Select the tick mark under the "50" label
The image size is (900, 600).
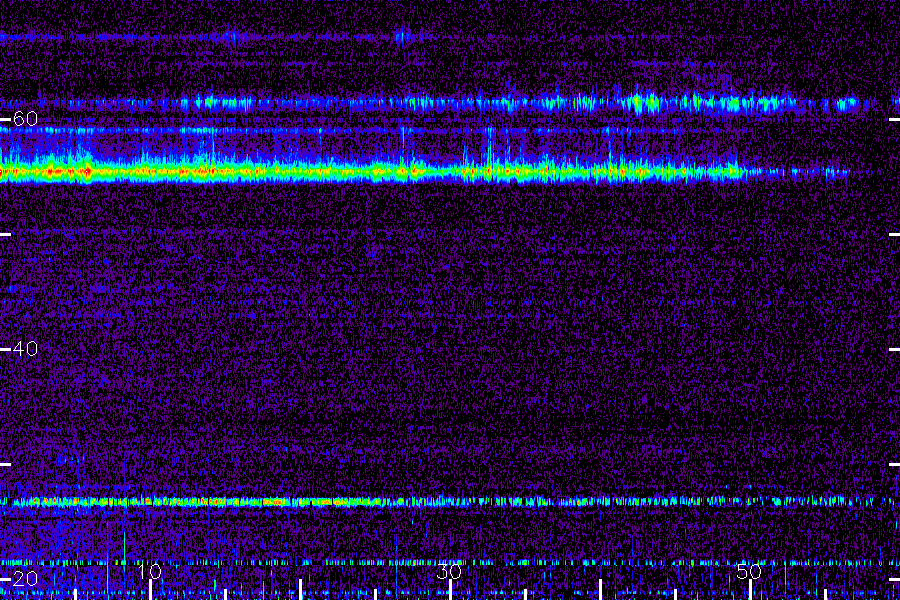point(750,590)
